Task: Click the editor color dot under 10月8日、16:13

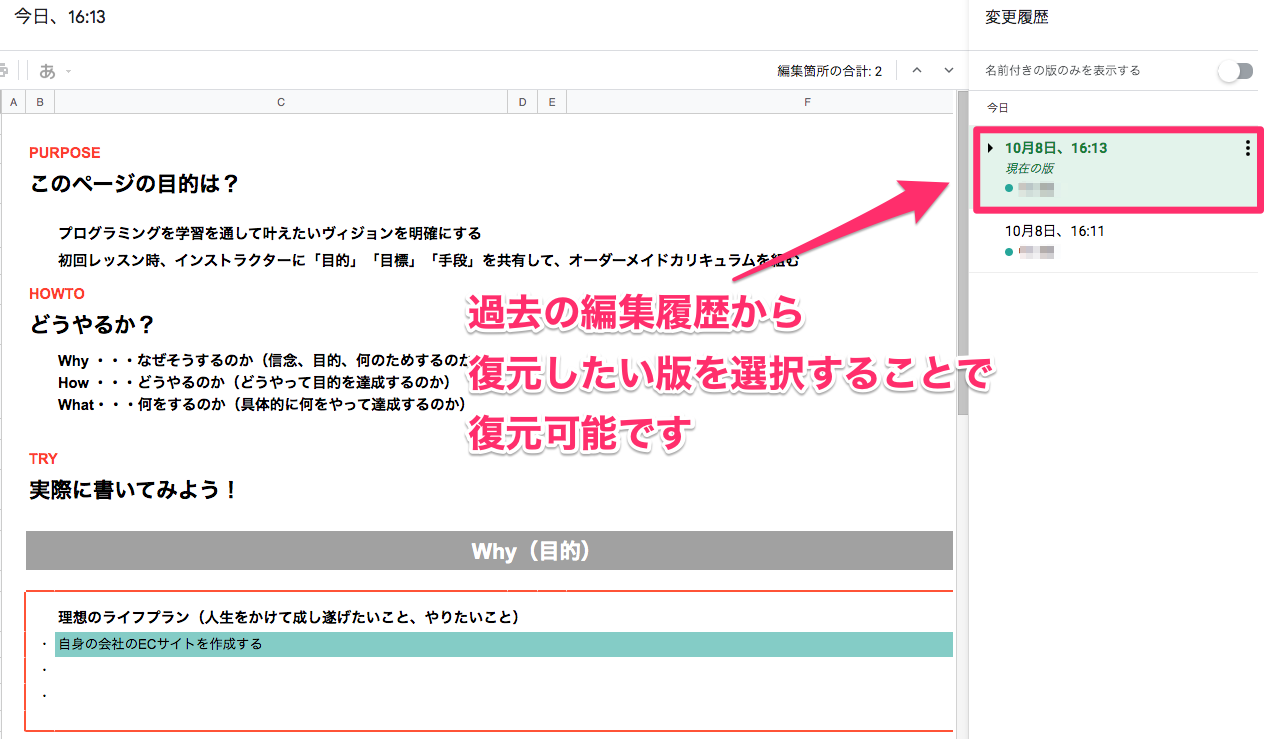Action: point(1009,186)
